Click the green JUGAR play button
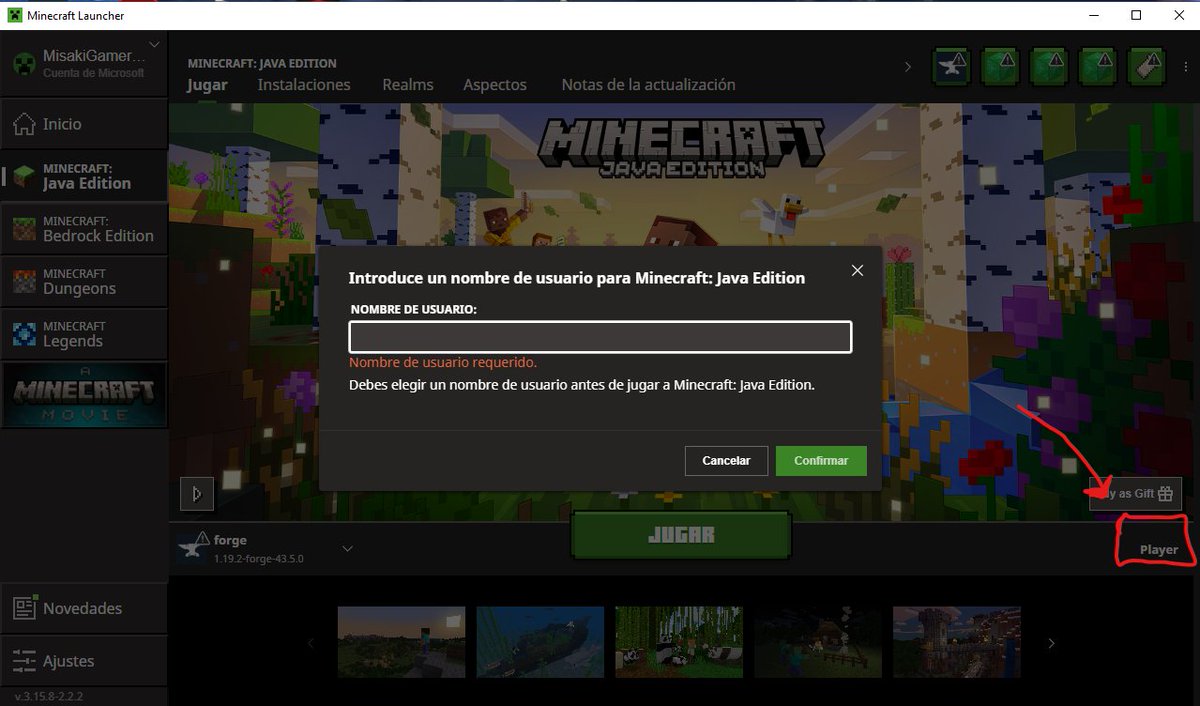 coord(681,535)
